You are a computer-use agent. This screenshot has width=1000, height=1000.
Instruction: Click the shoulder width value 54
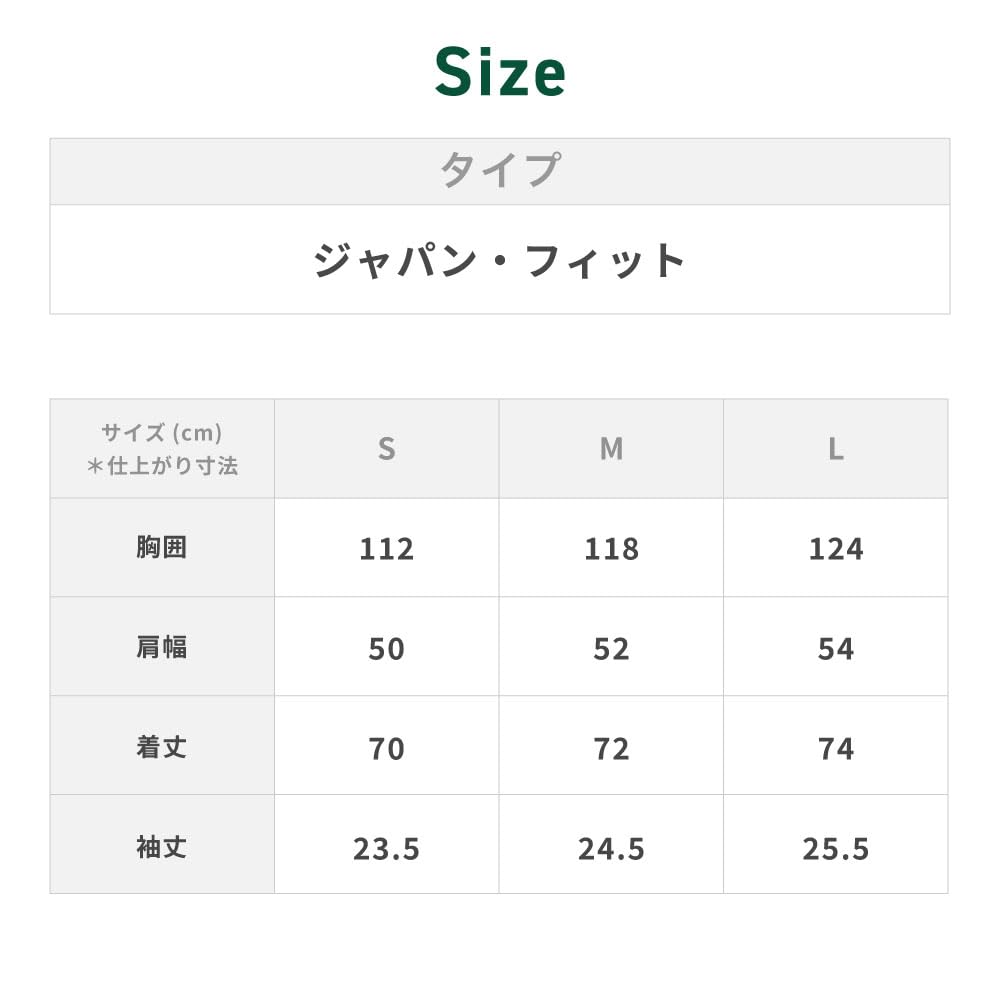[x=836, y=649]
